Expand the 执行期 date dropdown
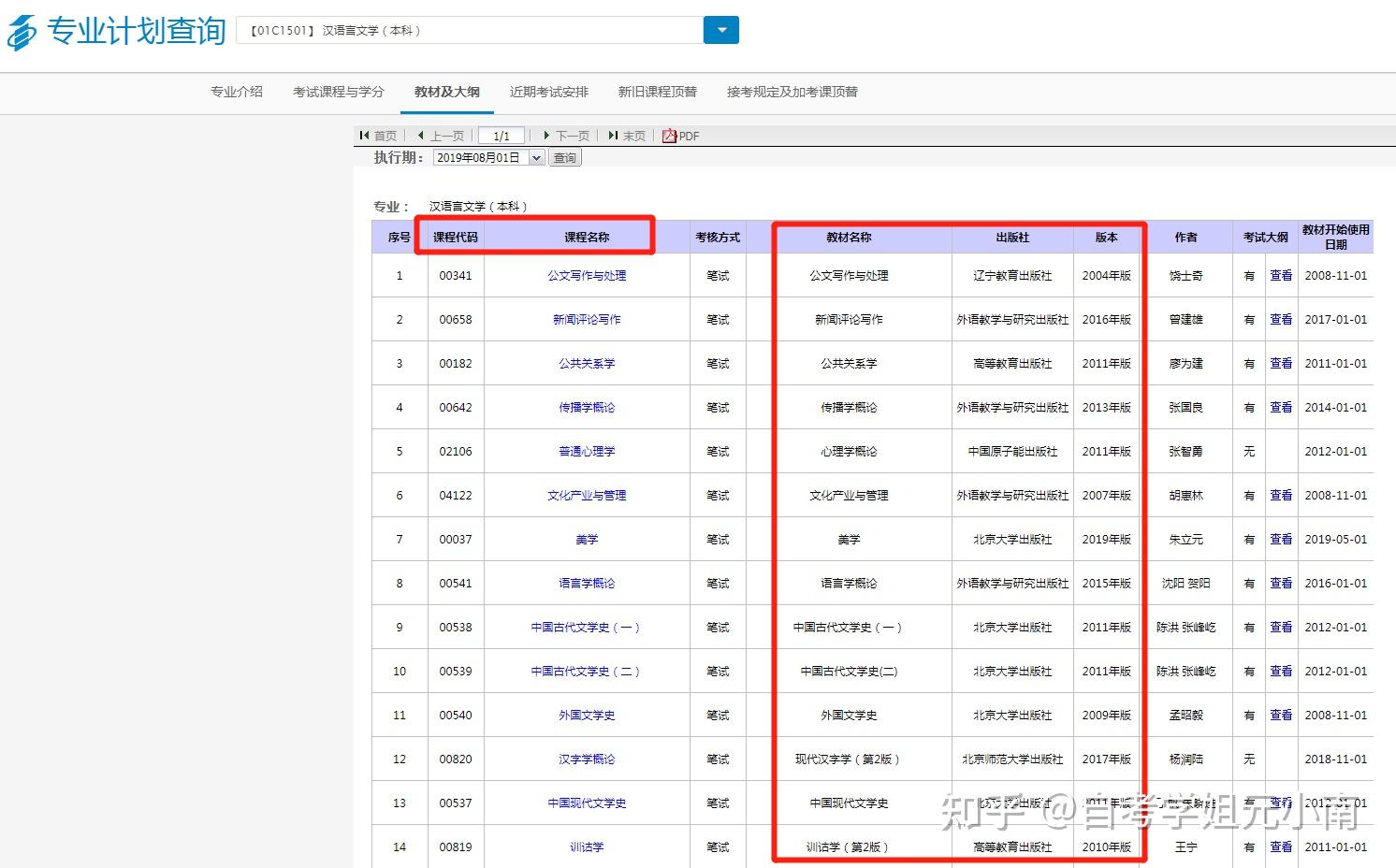Image resolution: width=1396 pixels, height=868 pixels. coord(537,158)
